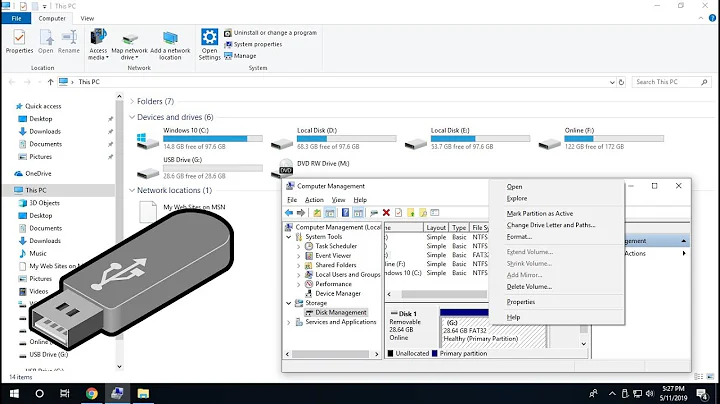Viewport: 720px width, 404px height.
Task: Choose Delete Volume... from context menu
Action: (x=529, y=286)
